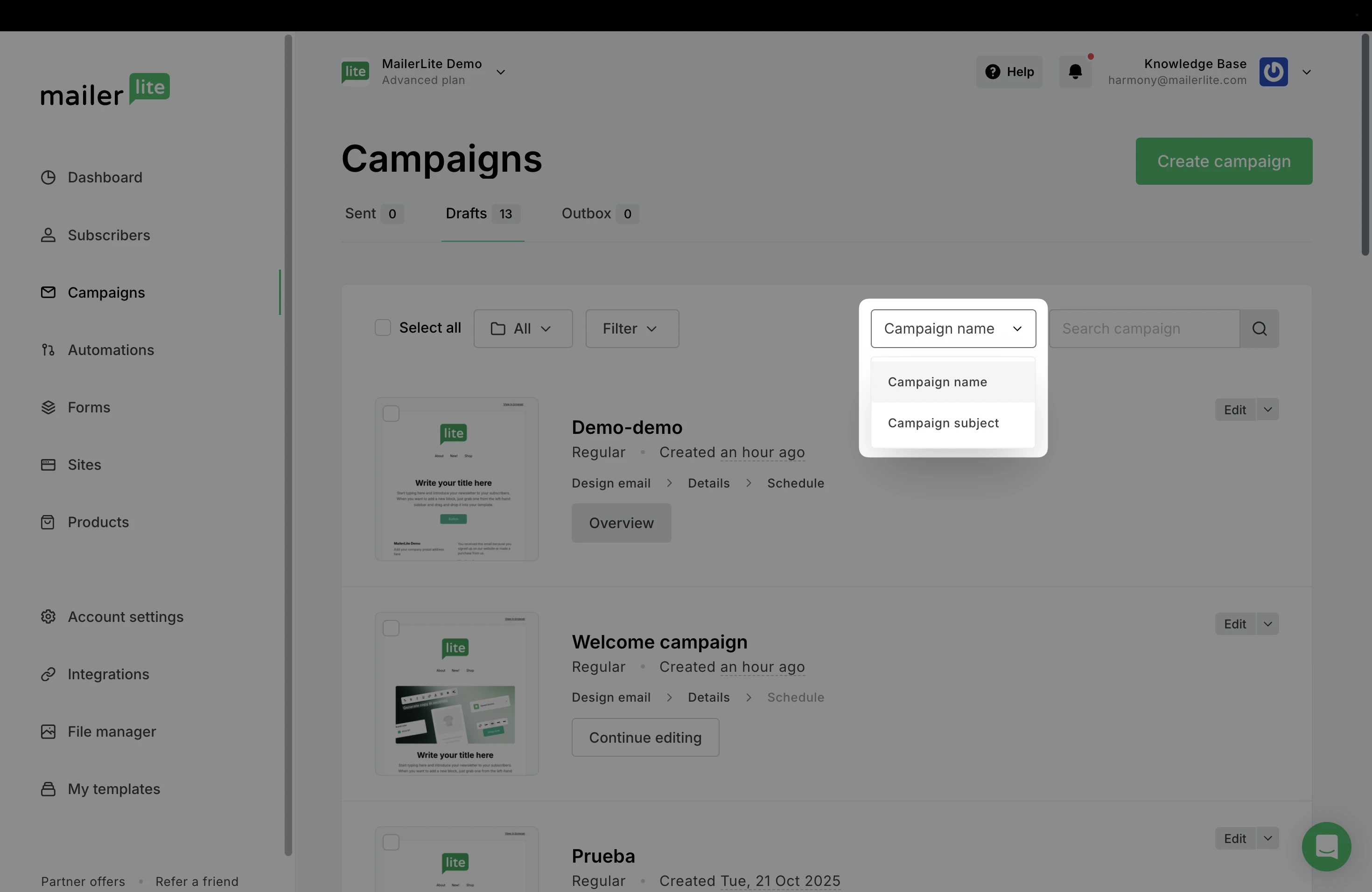Click the Products bag icon
The image size is (1372, 892).
pos(48,522)
